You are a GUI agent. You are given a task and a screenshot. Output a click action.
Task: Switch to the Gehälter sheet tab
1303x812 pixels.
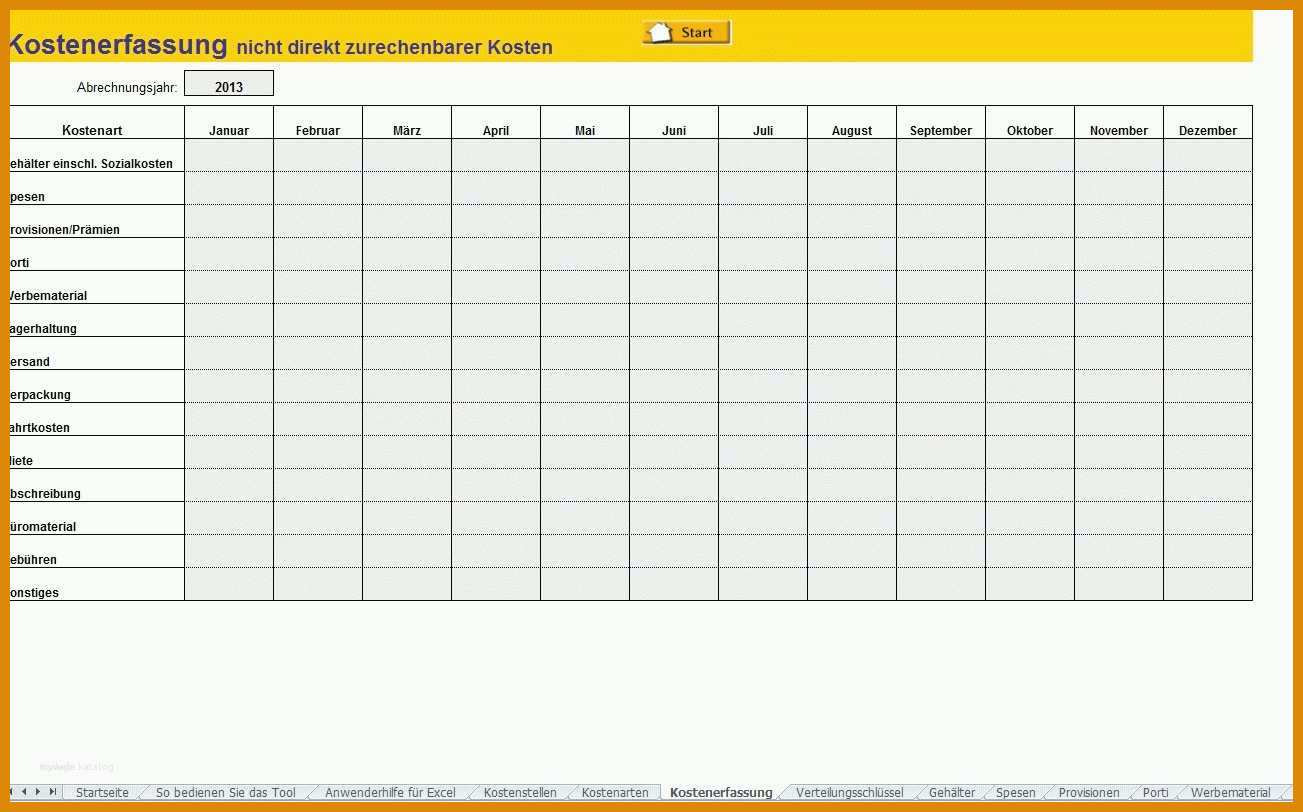[951, 792]
